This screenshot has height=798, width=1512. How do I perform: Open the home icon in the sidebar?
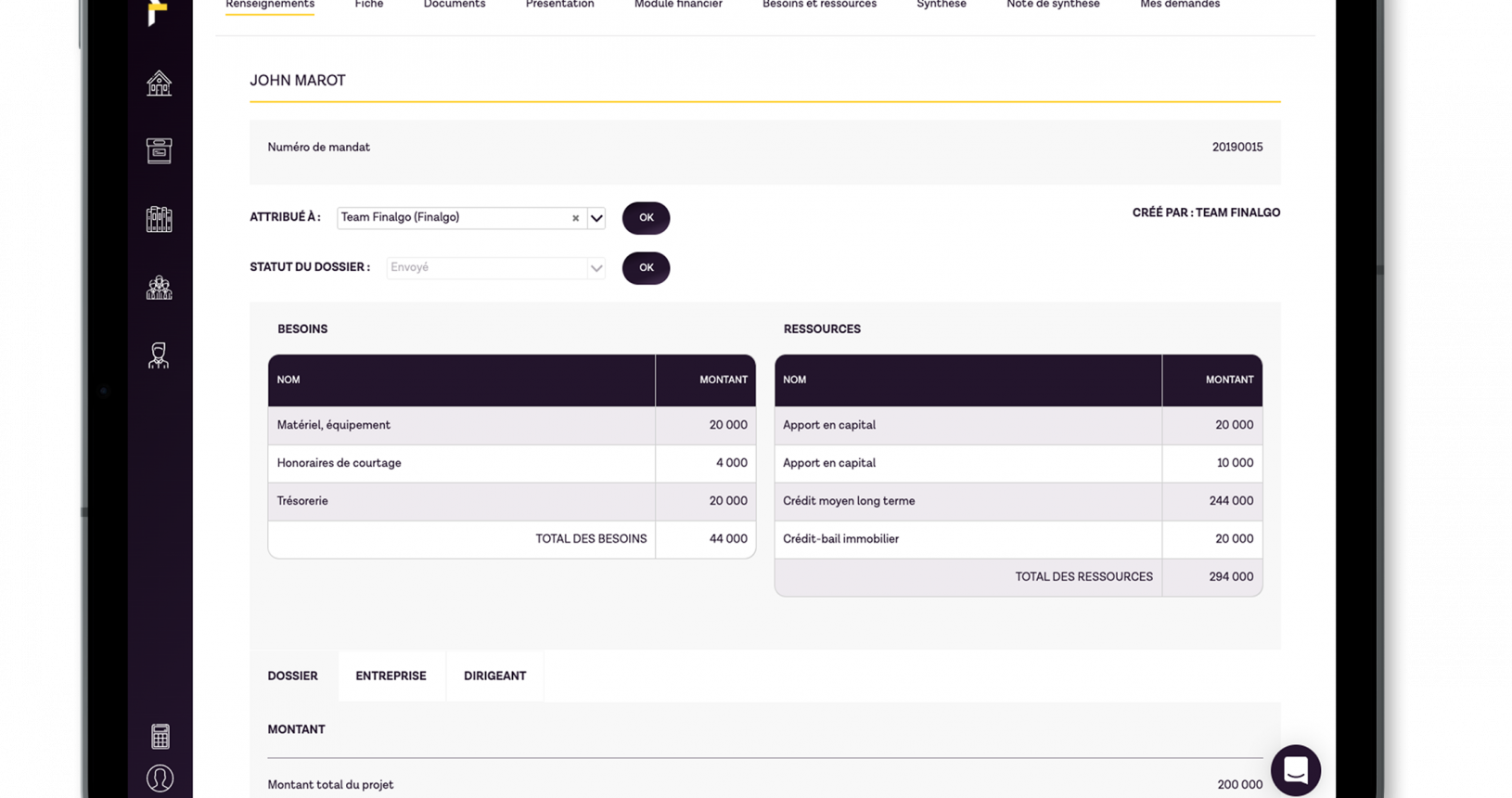click(x=159, y=84)
